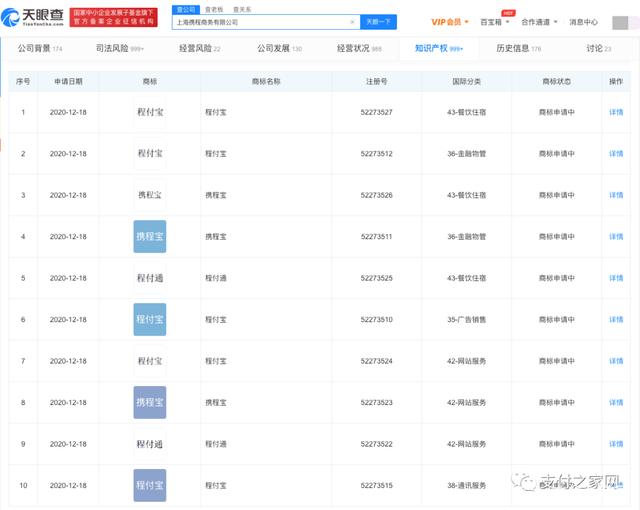Click the blue 程付宝 trademark logo in row 10
640x510 pixels.
click(x=150, y=485)
